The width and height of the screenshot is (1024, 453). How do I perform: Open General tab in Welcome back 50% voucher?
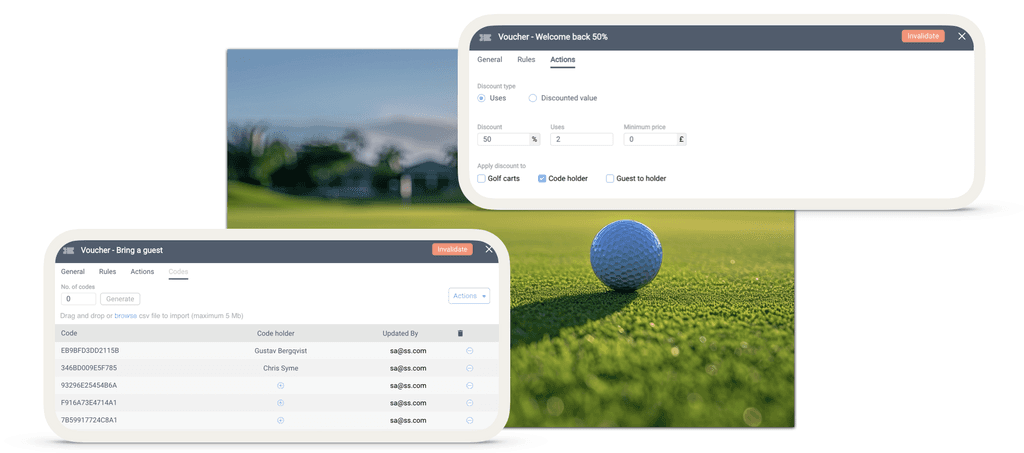490,59
